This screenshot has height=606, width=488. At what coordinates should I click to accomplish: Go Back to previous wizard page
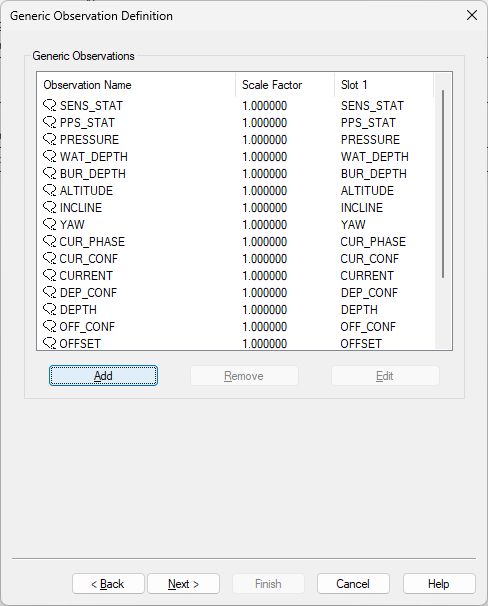coord(108,584)
